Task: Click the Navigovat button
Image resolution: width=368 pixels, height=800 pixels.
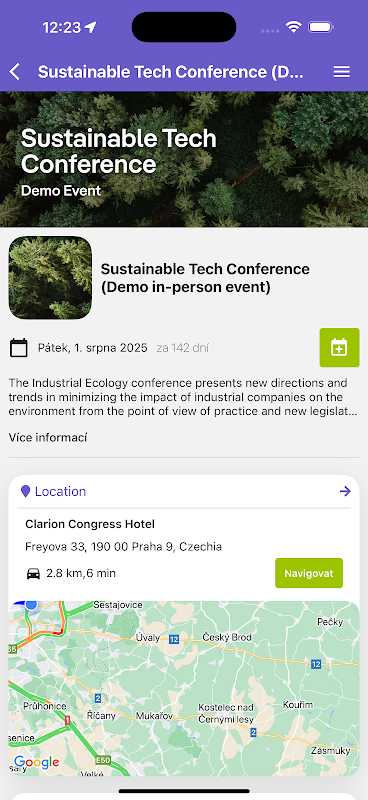Action: click(x=309, y=573)
